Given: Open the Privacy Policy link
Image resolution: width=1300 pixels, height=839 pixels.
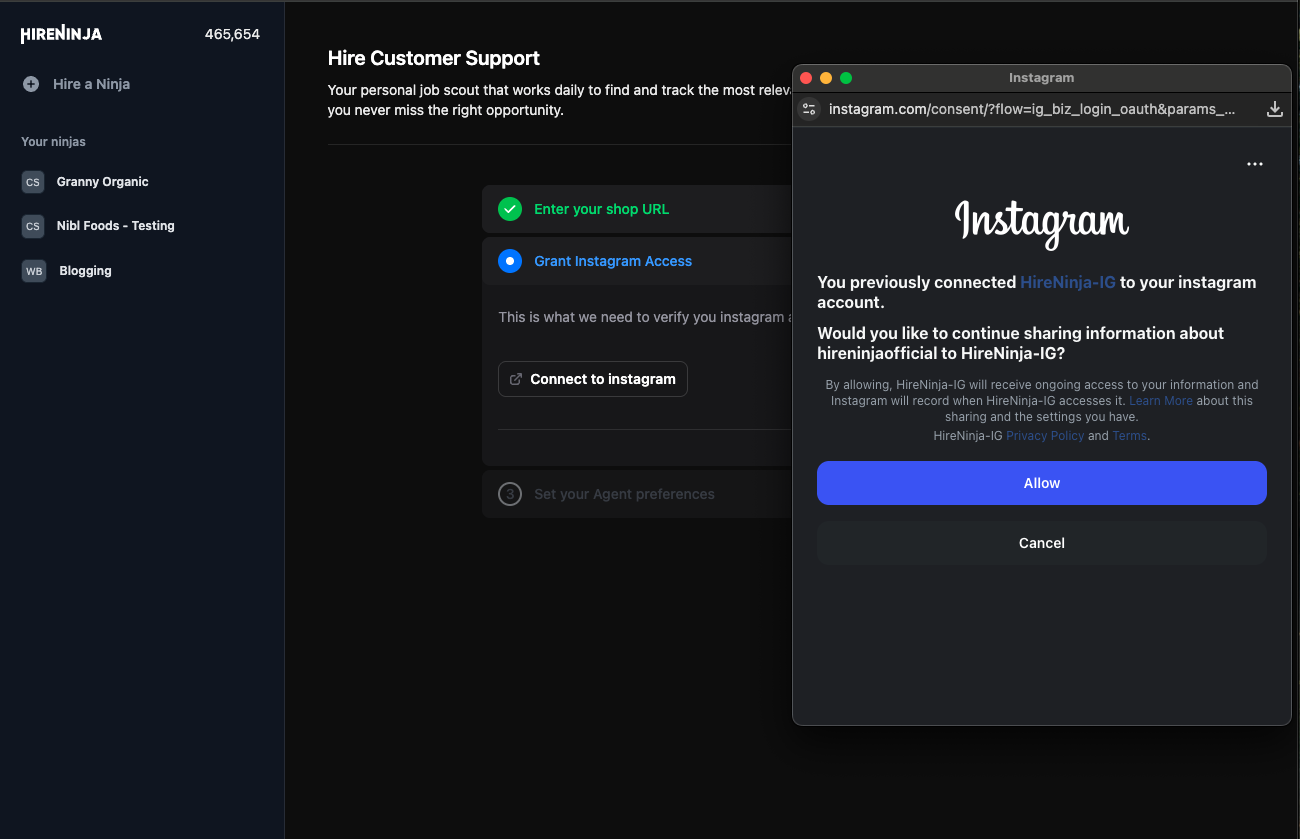Looking at the screenshot, I should pos(1044,435).
